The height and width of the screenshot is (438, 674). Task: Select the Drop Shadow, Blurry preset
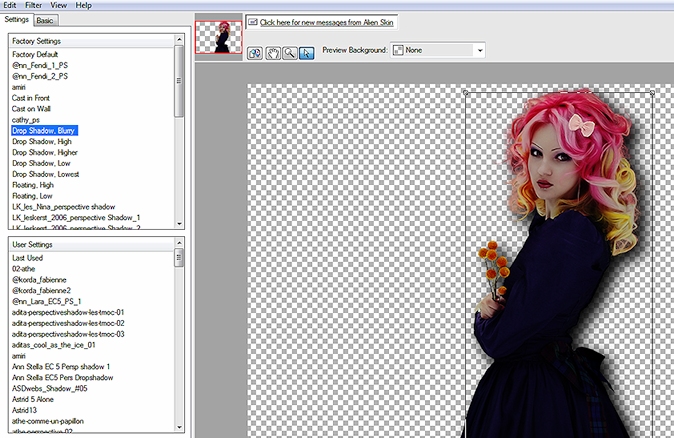44,131
